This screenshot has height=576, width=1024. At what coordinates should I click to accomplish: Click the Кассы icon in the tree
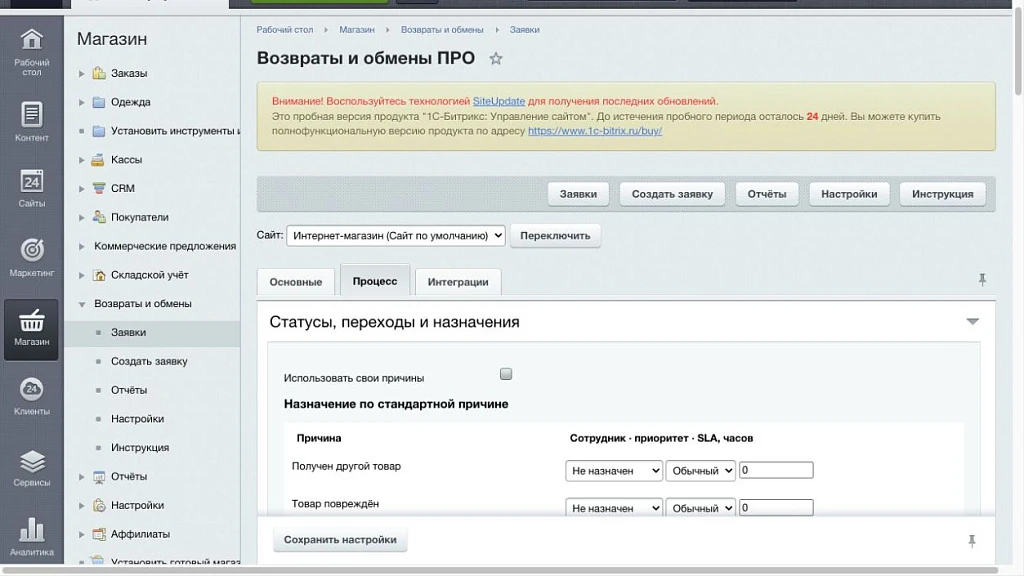click(98, 159)
